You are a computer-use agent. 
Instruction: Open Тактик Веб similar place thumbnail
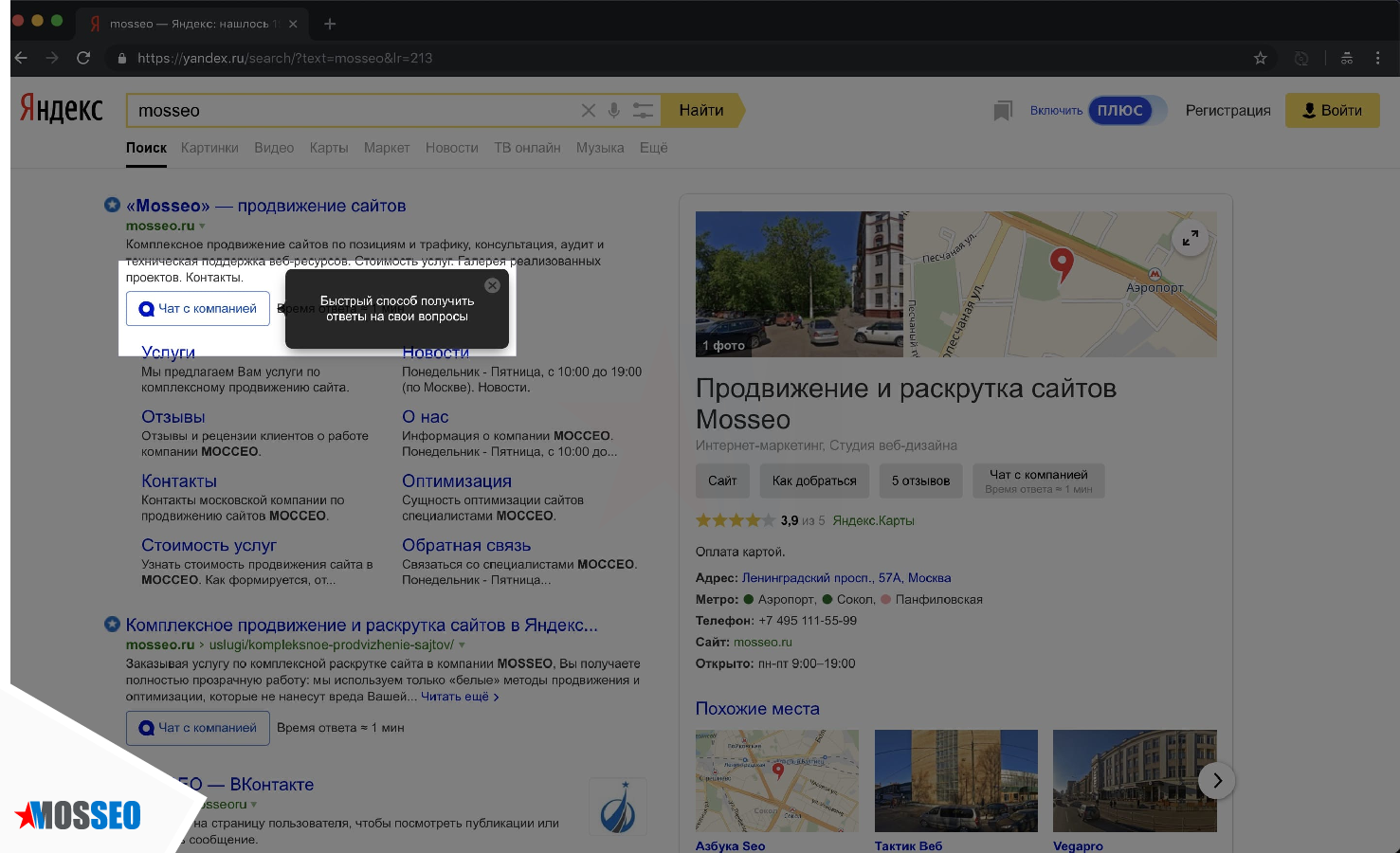pos(956,781)
